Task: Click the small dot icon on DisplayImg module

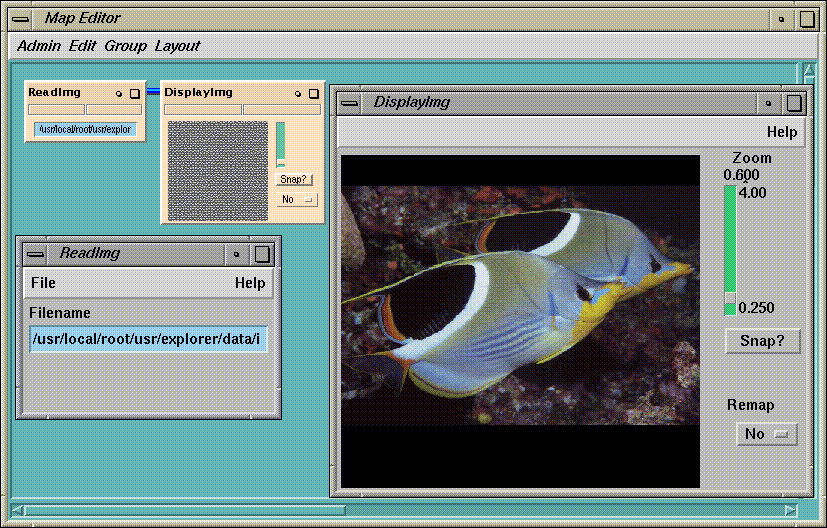Action: 298,93
